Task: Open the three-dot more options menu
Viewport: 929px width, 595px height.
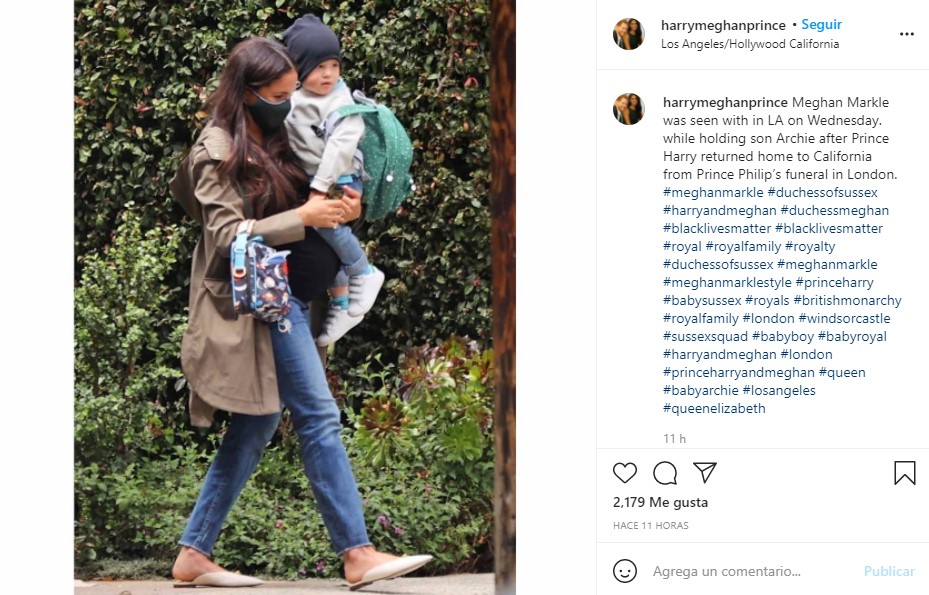Action: point(906,34)
